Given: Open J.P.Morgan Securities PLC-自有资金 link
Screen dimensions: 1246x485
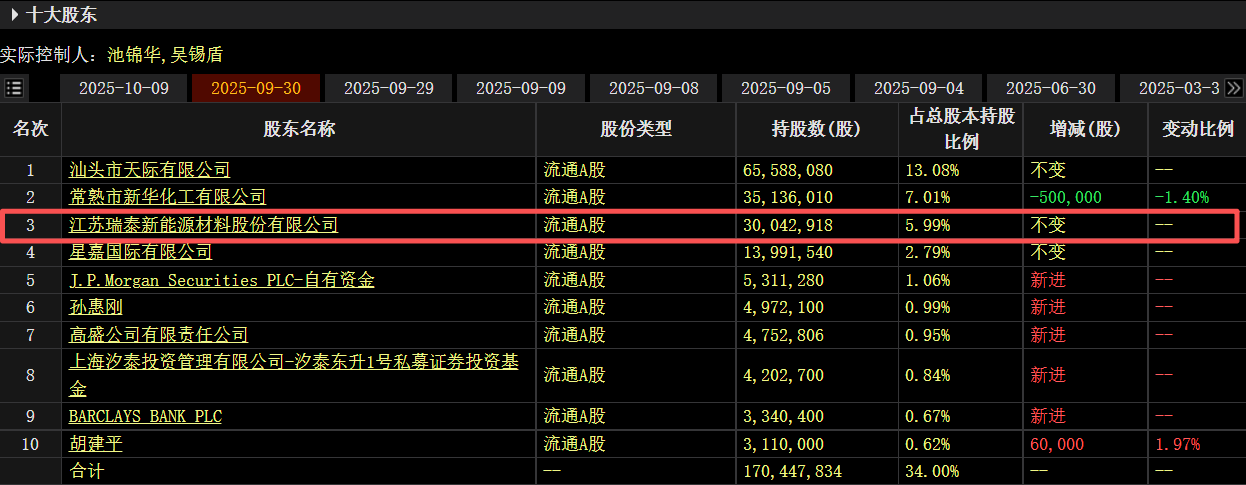Looking at the screenshot, I should pyautogui.click(x=221, y=280).
